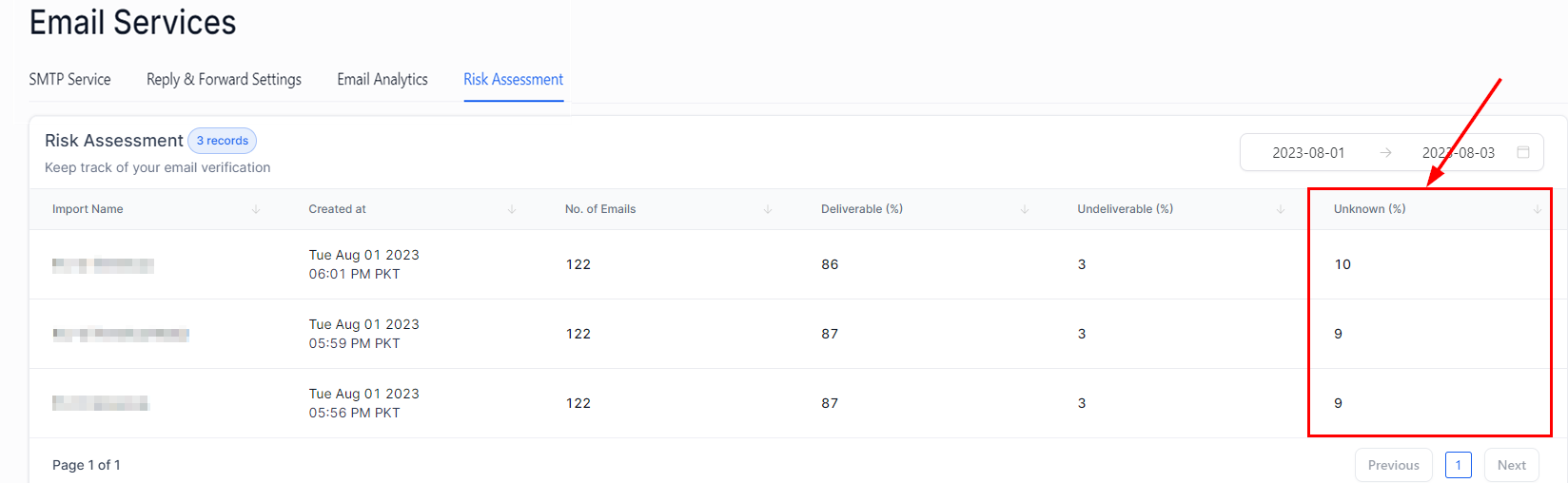Open Reply & Forward Settings tab

(224, 80)
